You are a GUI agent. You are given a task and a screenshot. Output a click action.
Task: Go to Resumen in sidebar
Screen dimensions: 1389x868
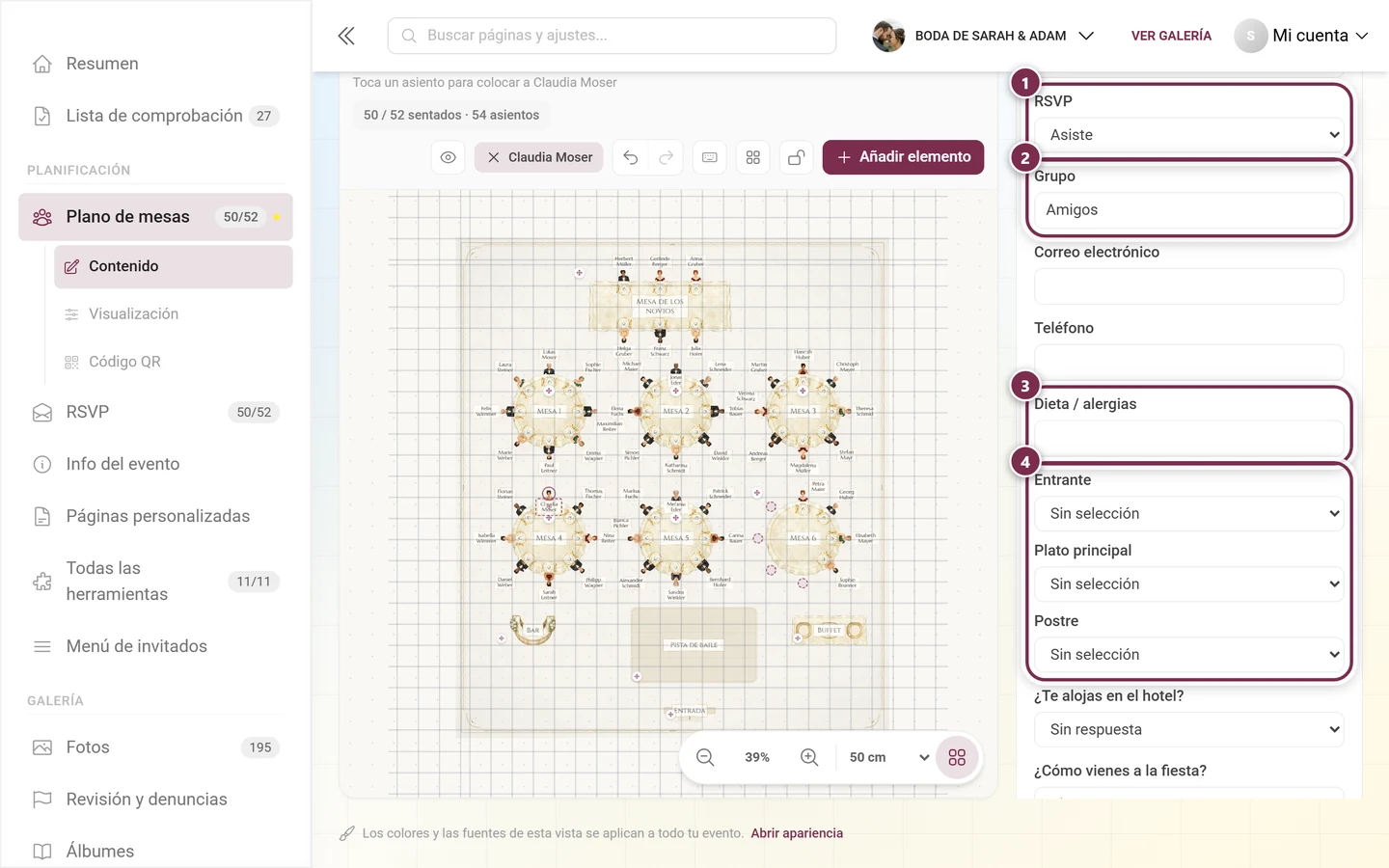click(155, 64)
